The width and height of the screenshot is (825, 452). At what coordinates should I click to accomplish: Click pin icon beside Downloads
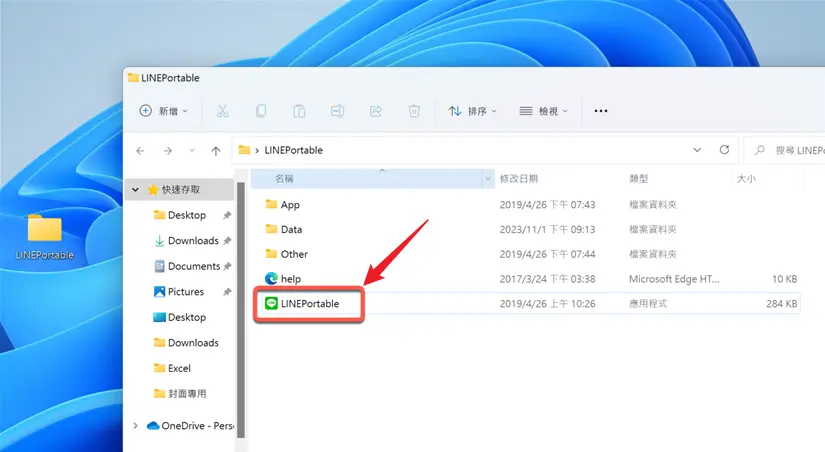pos(227,240)
